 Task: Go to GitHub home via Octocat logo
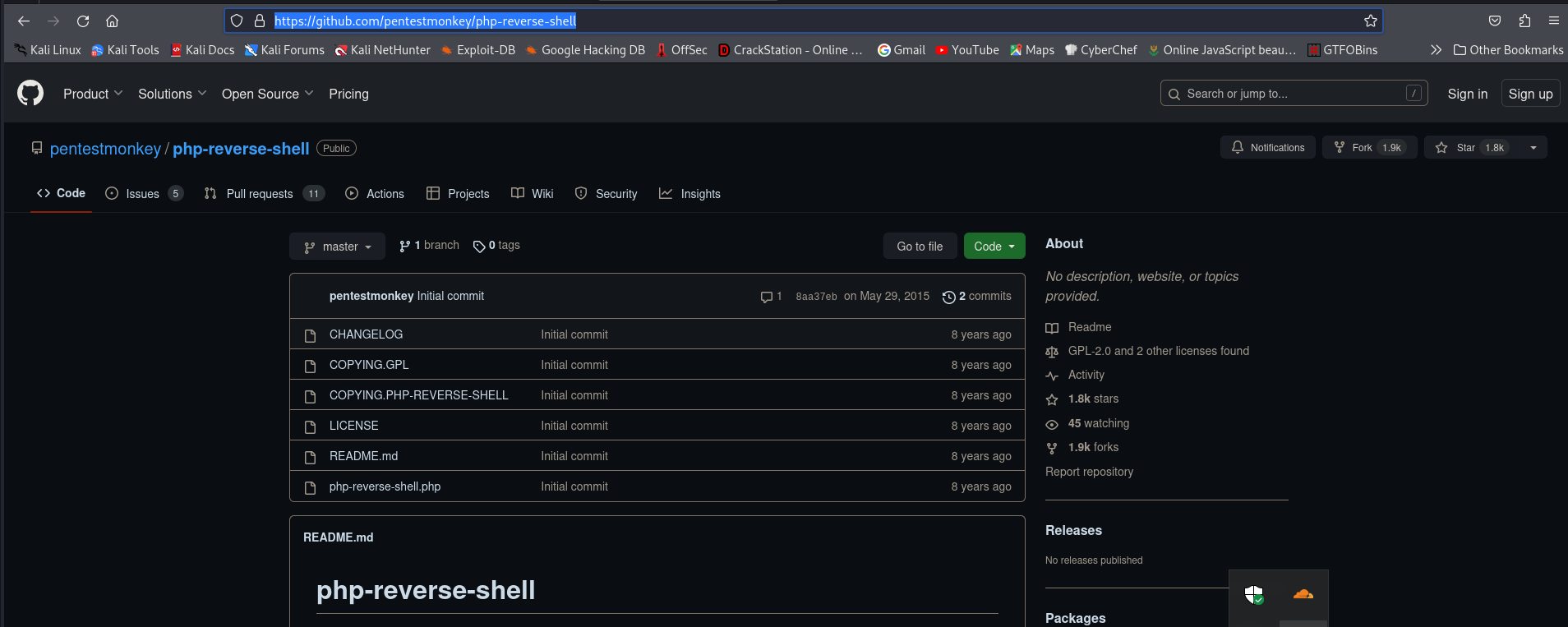click(30, 94)
